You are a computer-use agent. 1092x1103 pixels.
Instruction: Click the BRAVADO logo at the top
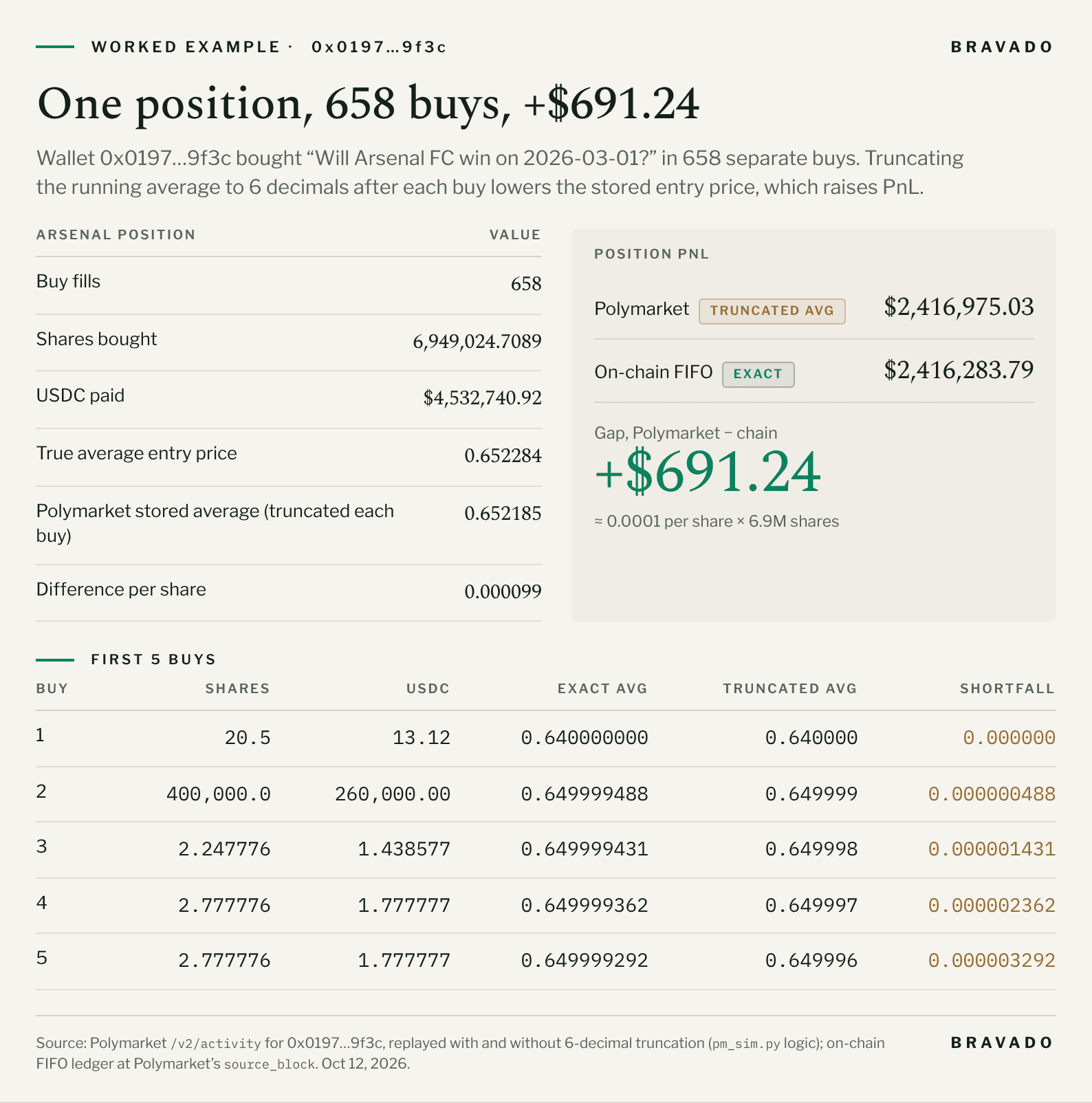coord(1001,47)
